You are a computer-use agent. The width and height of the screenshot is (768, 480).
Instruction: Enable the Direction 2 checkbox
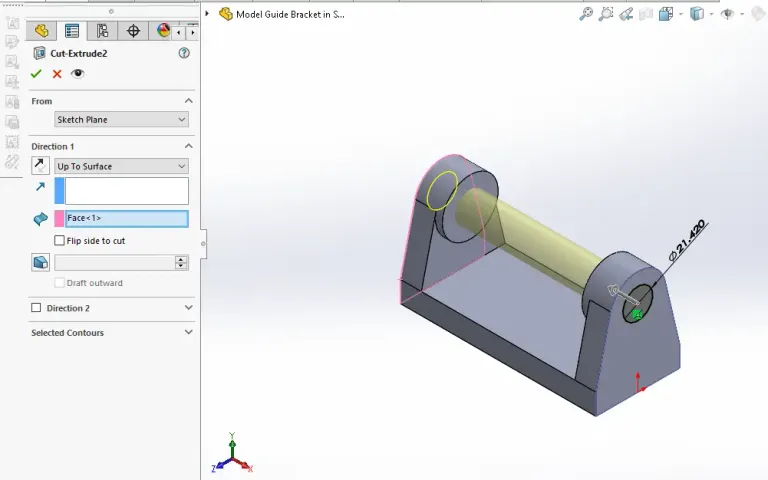point(37,308)
